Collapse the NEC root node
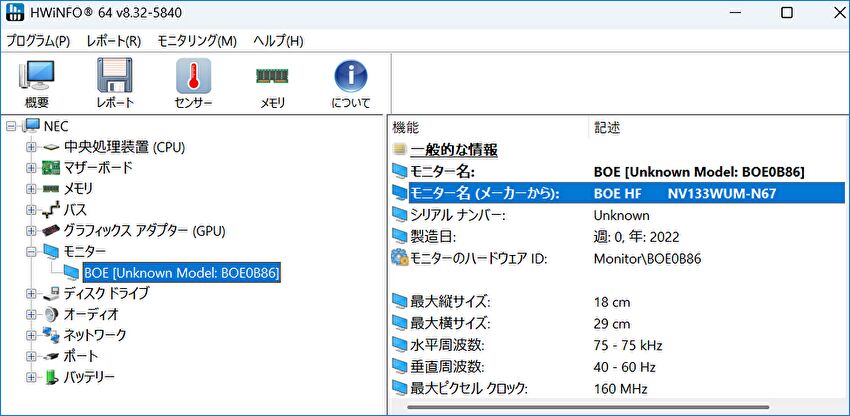Screen dimensions: 850x416 coord(11,126)
